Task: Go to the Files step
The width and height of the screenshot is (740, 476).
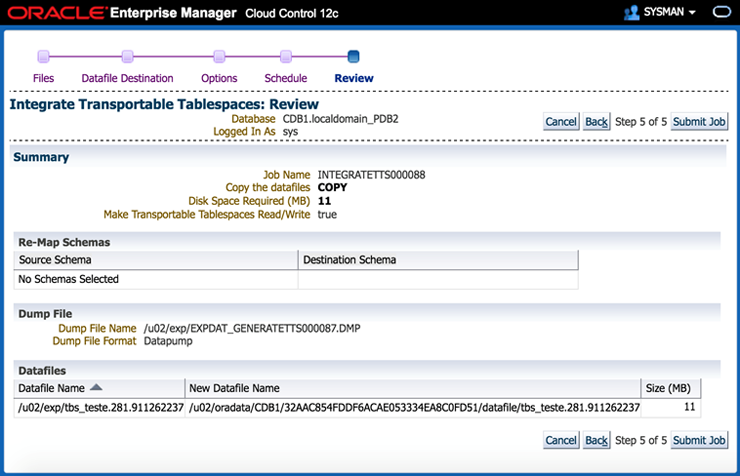Action: [x=43, y=78]
